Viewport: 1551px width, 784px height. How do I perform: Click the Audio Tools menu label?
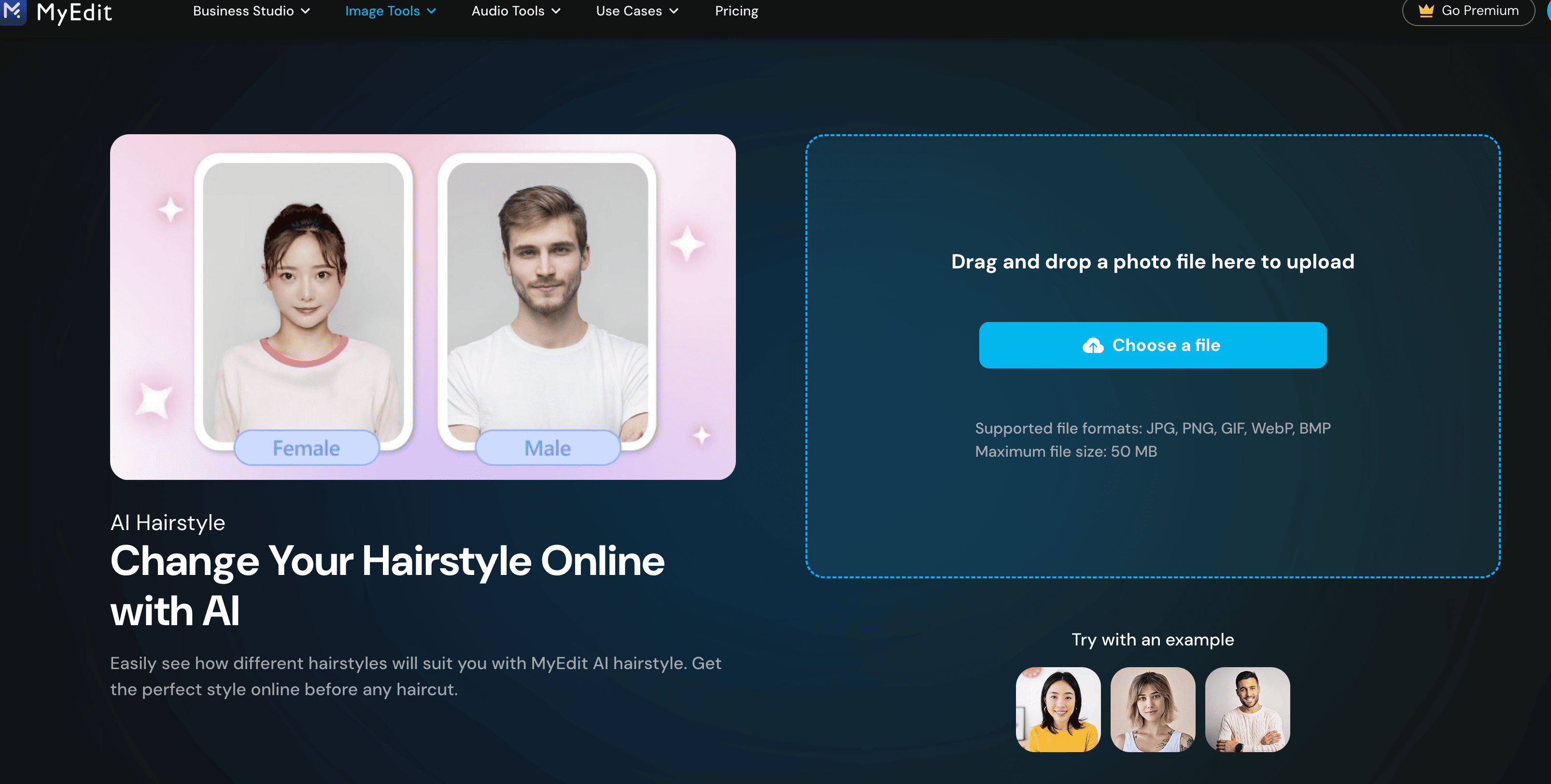(x=508, y=11)
